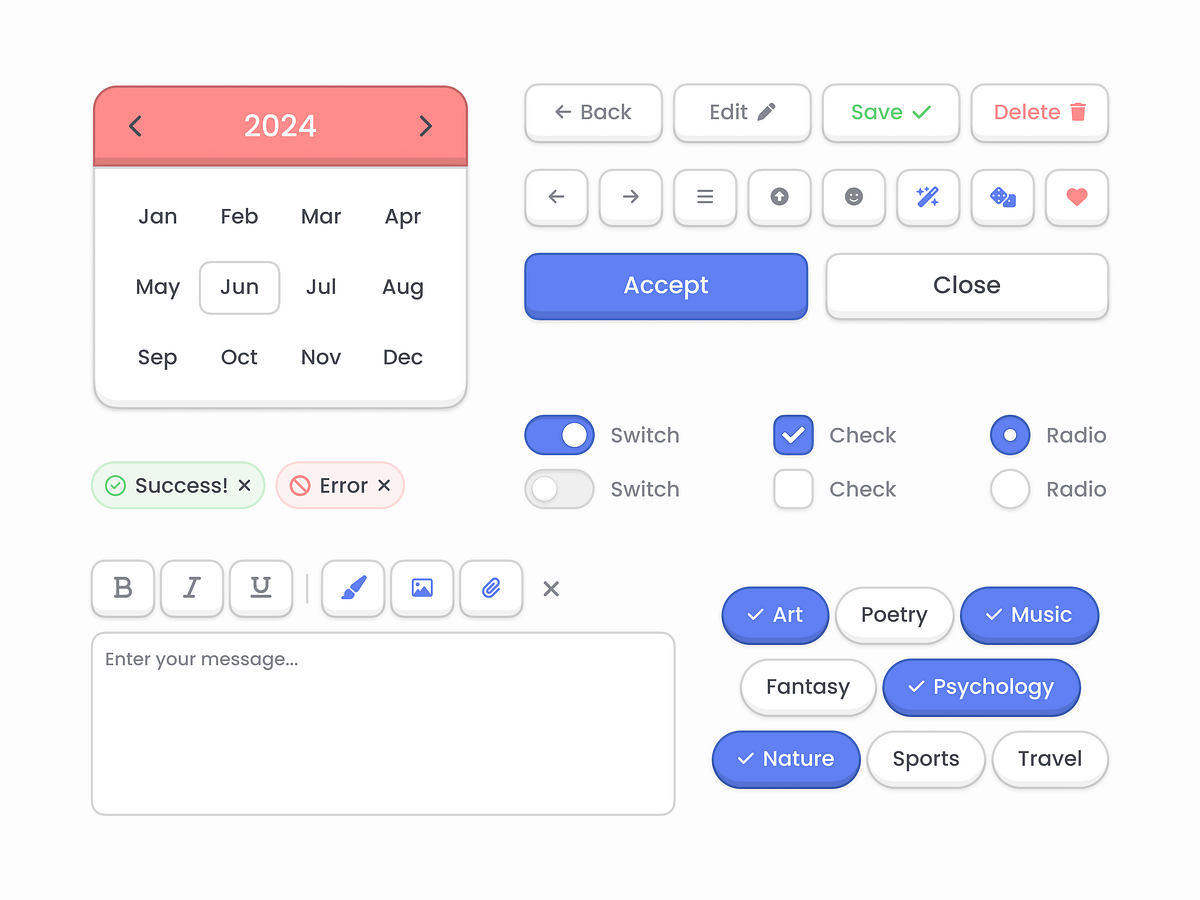Apply italic formatting

point(191,588)
